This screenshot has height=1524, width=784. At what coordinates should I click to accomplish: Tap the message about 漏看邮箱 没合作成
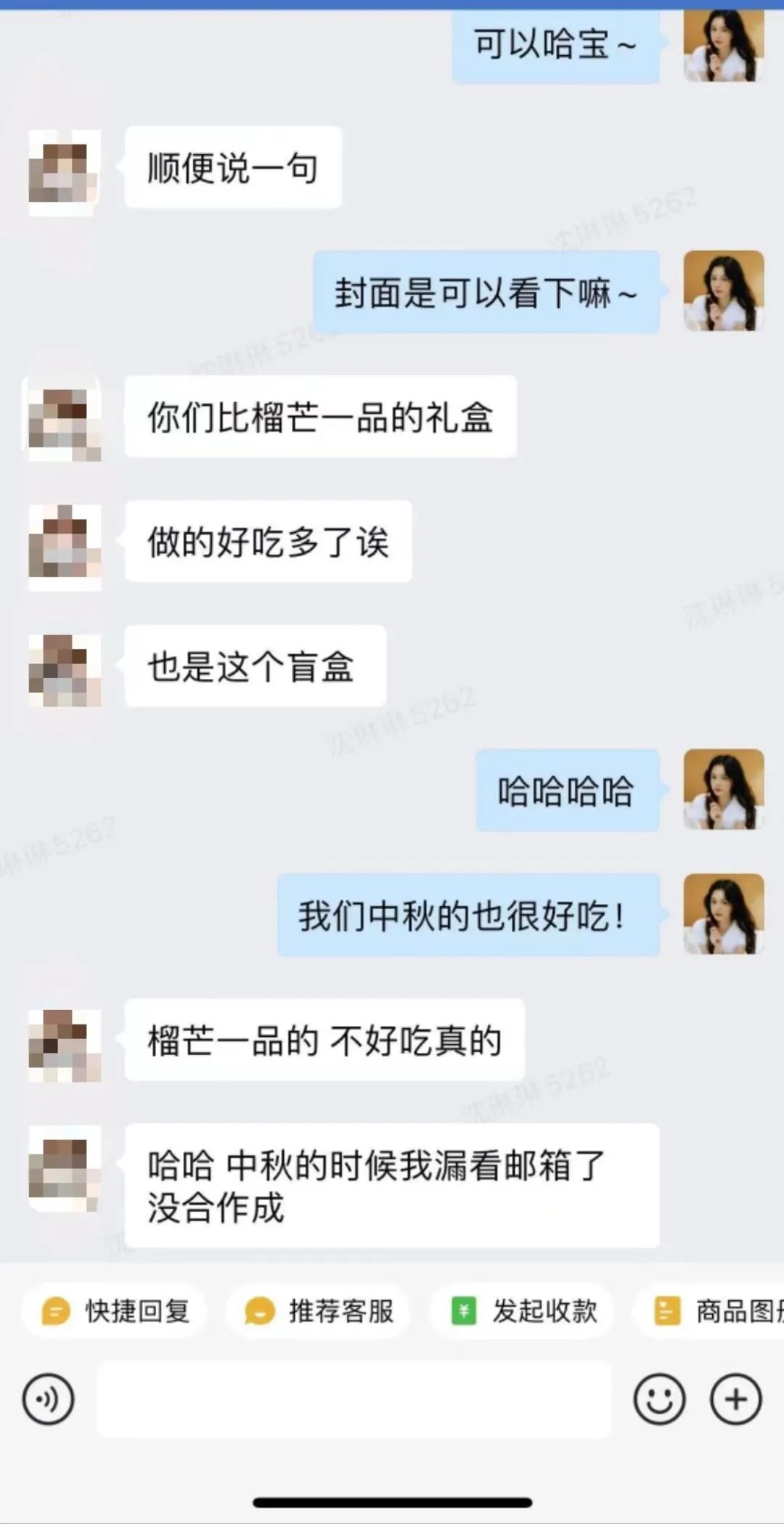tap(392, 1185)
